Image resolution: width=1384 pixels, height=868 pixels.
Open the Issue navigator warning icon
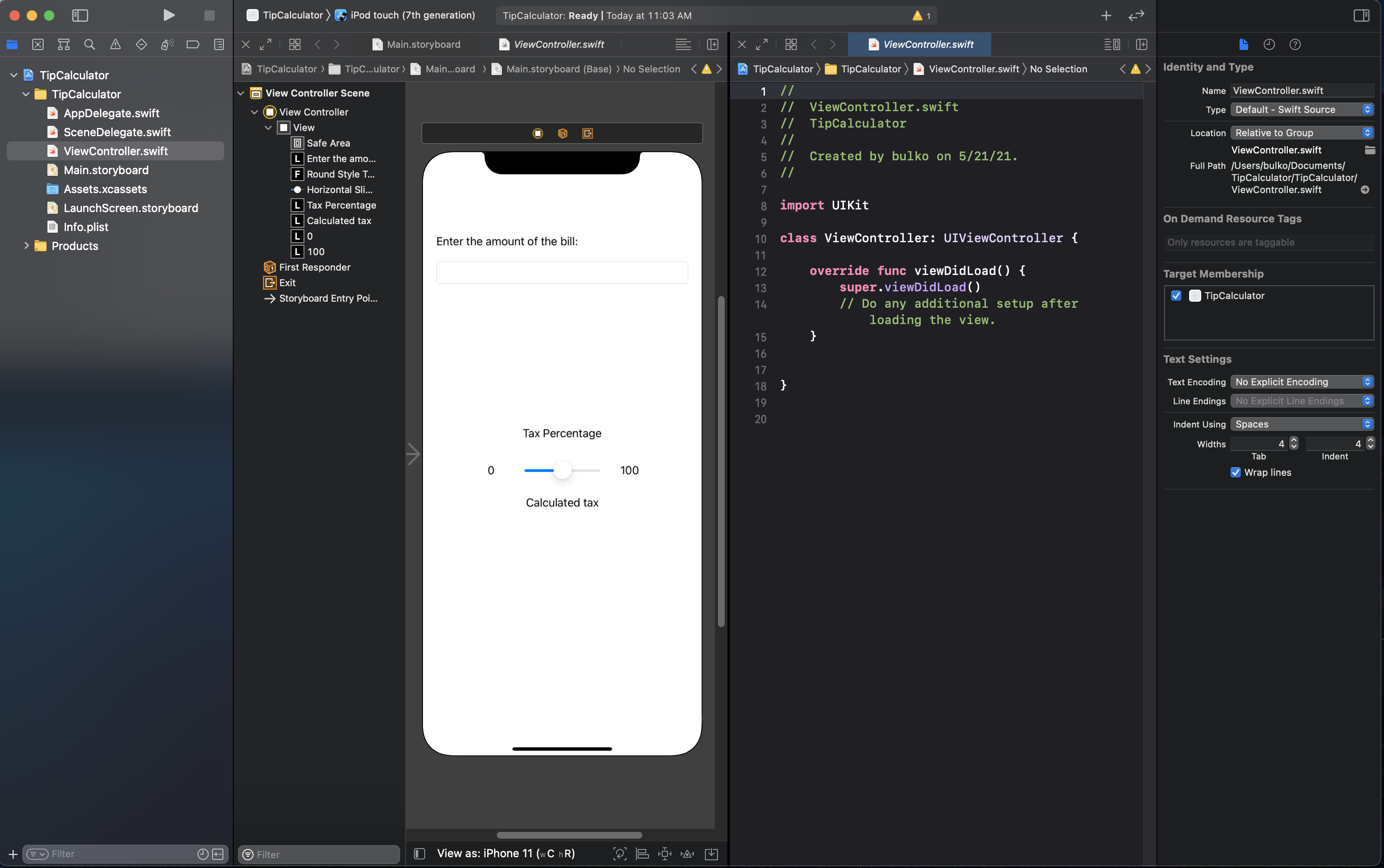click(x=116, y=44)
